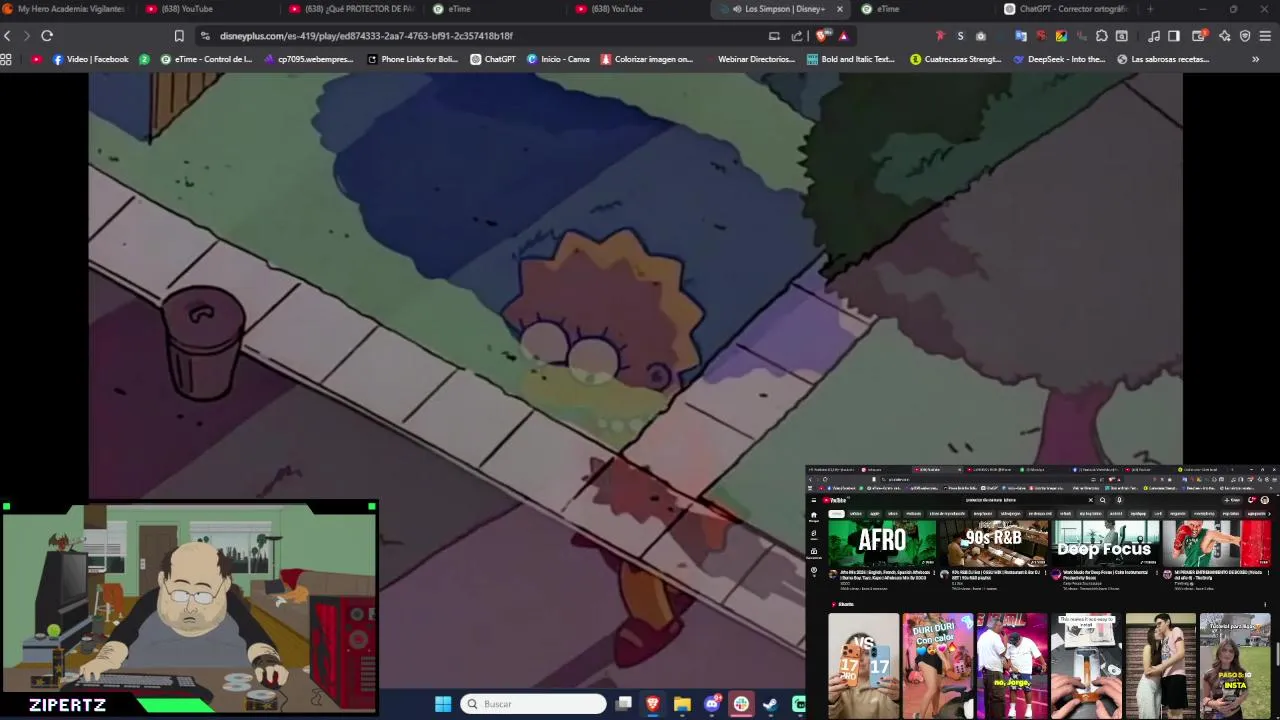The image size is (1280, 720).
Task: Go forward one page in the browser
Action: point(27,36)
